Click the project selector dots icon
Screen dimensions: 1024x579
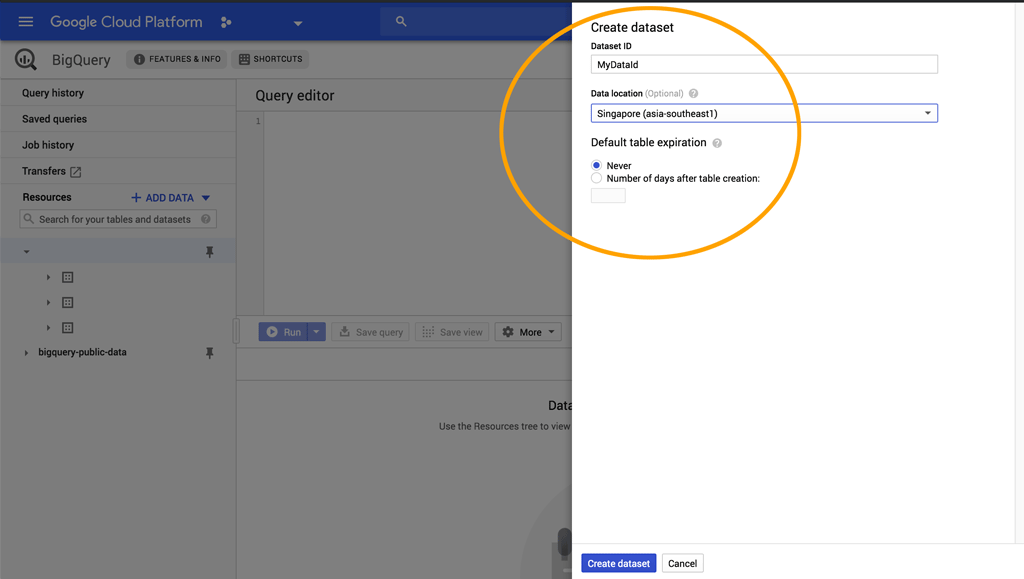226,22
